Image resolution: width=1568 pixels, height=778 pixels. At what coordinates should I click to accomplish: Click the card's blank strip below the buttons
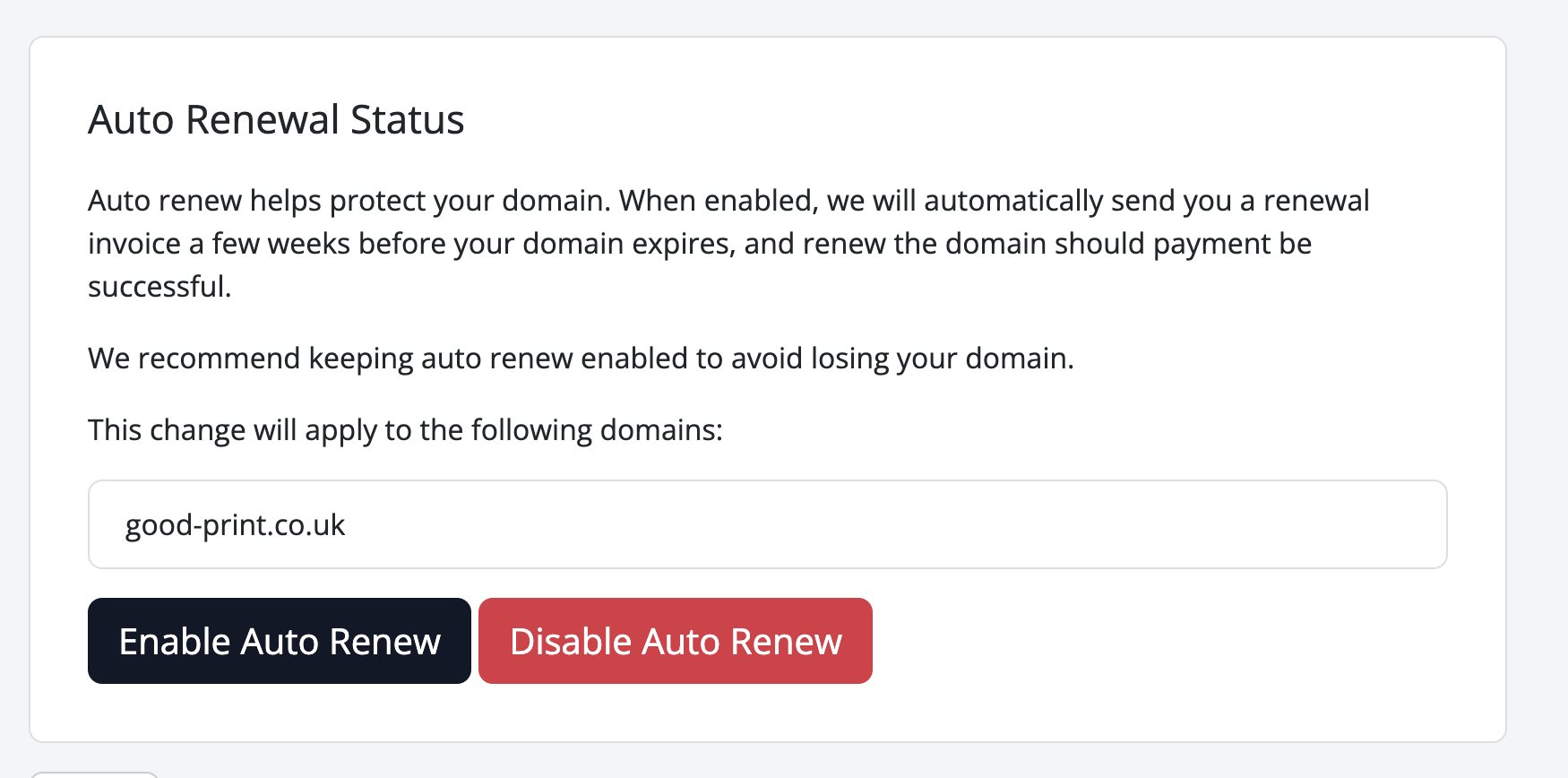click(762, 713)
